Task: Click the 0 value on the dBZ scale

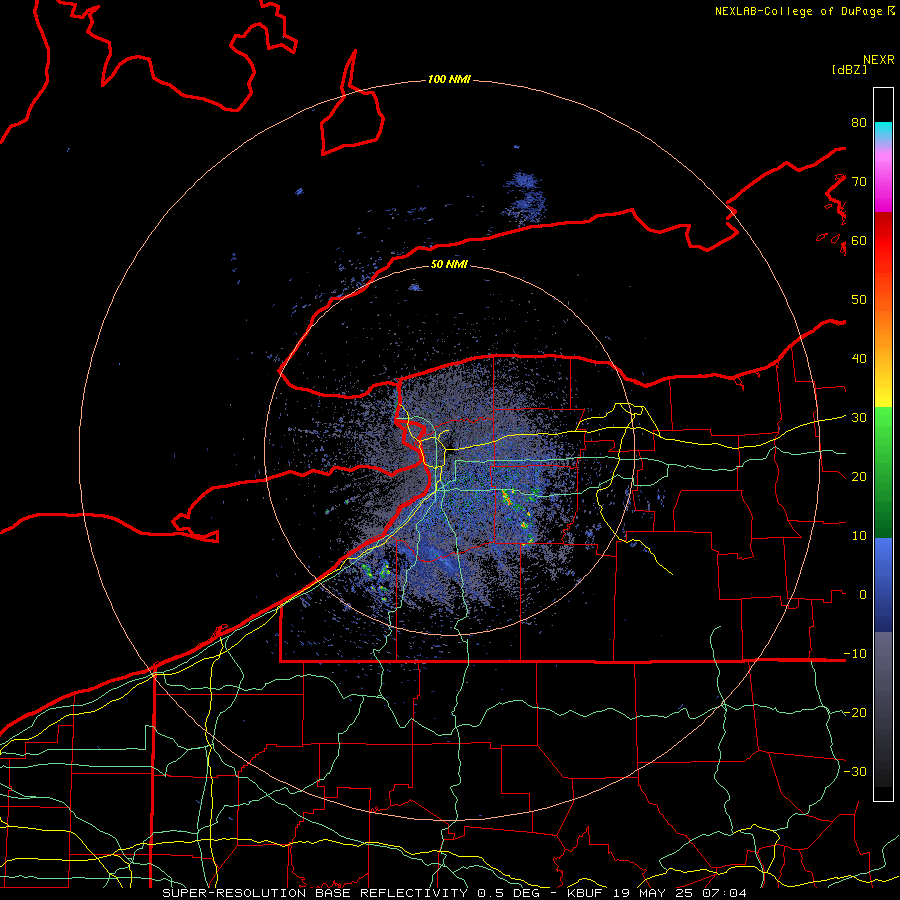Action: (863, 595)
